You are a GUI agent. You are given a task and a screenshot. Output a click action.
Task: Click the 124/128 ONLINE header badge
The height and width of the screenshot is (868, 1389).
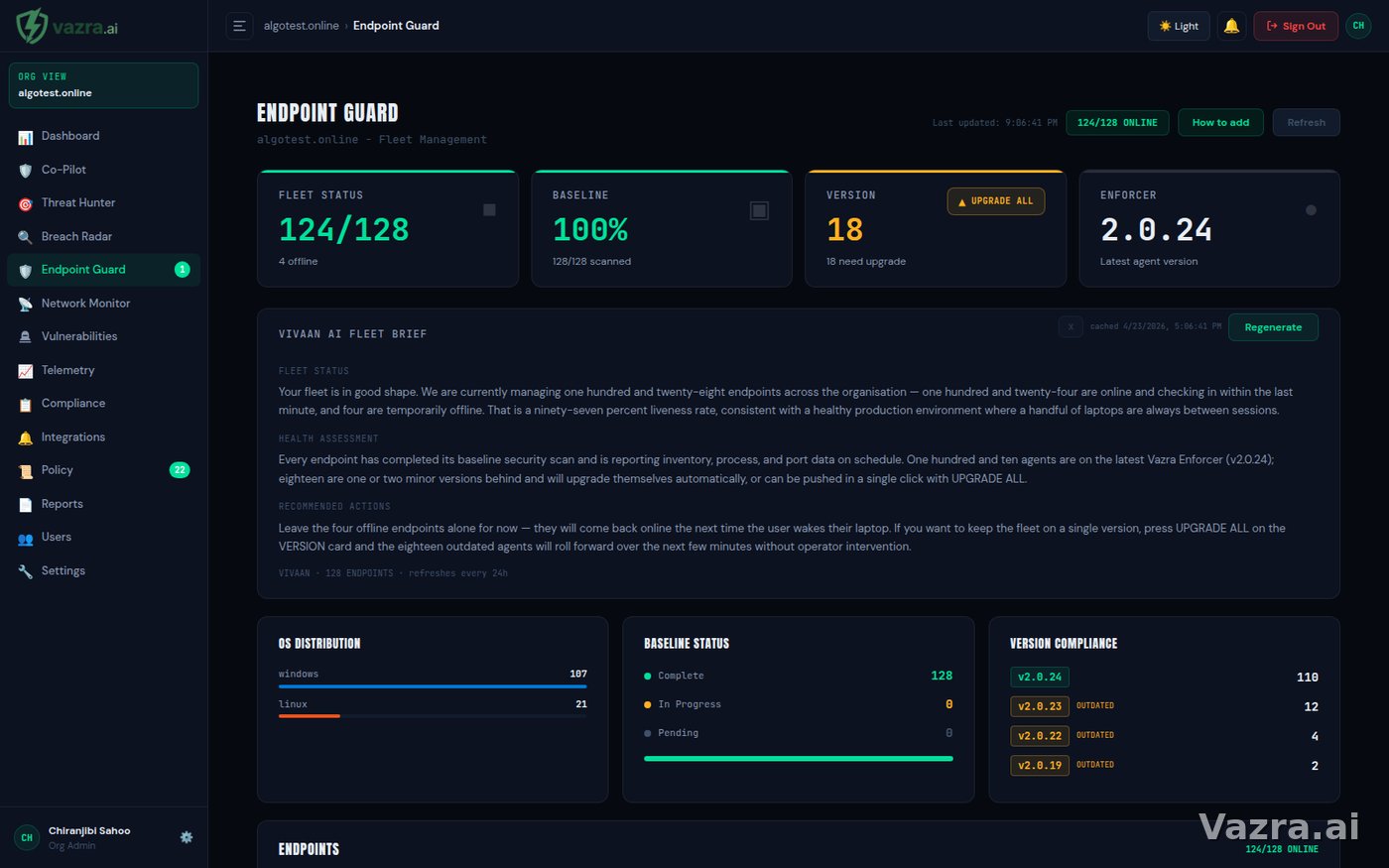pyautogui.click(x=1117, y=122)
